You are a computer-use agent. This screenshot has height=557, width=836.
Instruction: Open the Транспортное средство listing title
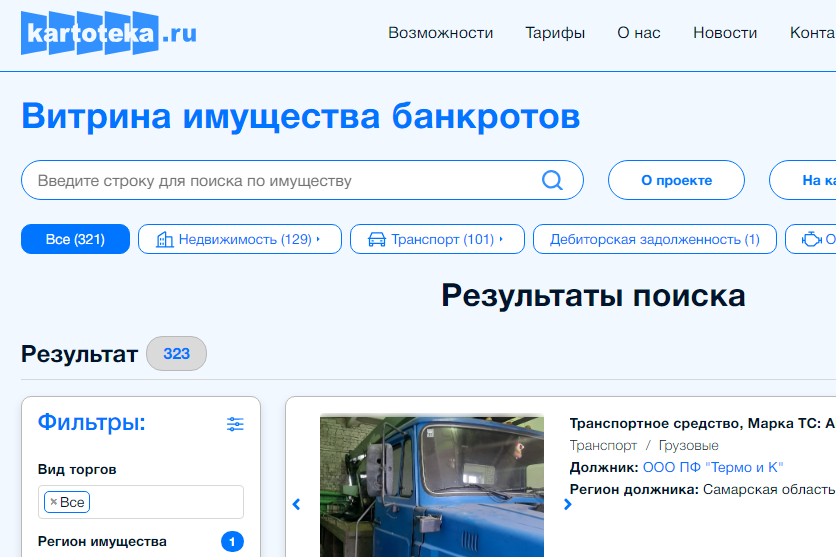coord(703,424)
